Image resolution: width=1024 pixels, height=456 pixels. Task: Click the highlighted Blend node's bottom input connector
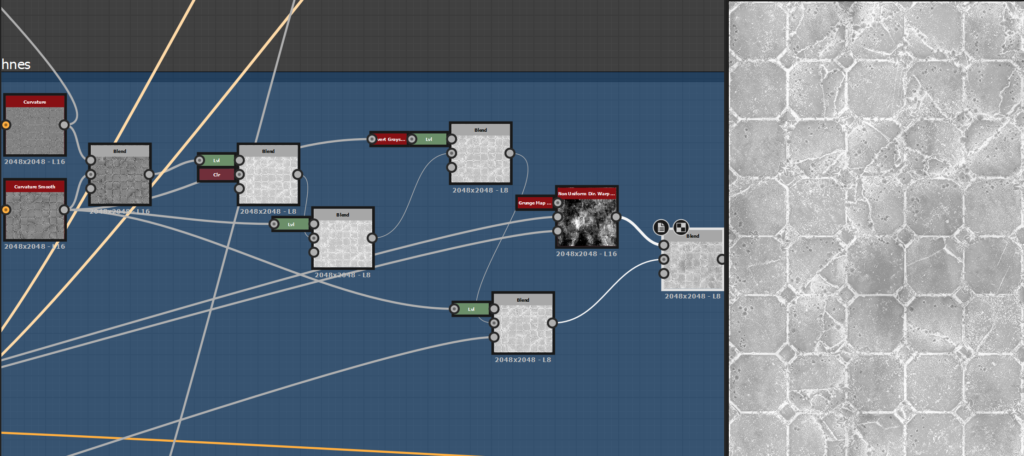tap(664, 274)
